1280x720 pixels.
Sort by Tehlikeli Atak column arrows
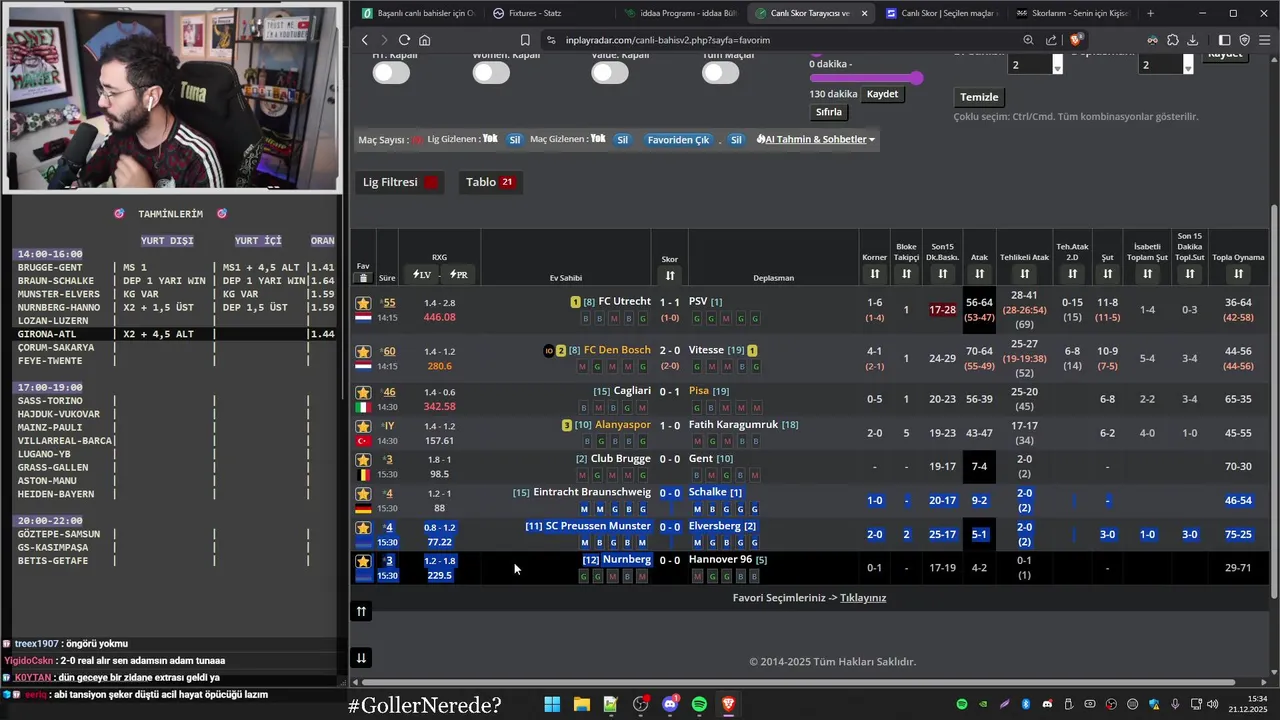(x=1024, y=274)
